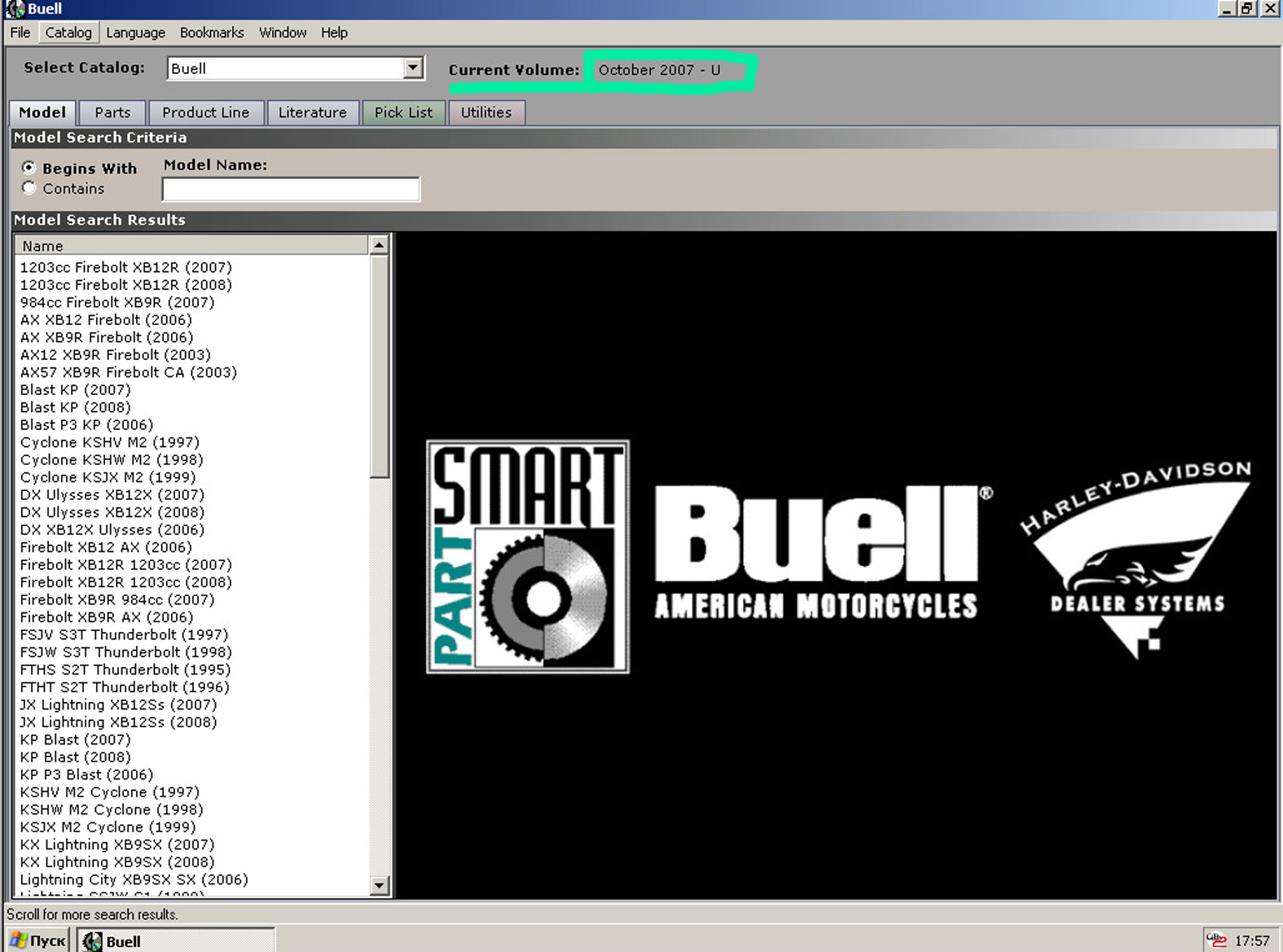Switch to the Parts tab
Viewport: 1283px width, 952px height.
pyautogui.click(x=112, y=112)
